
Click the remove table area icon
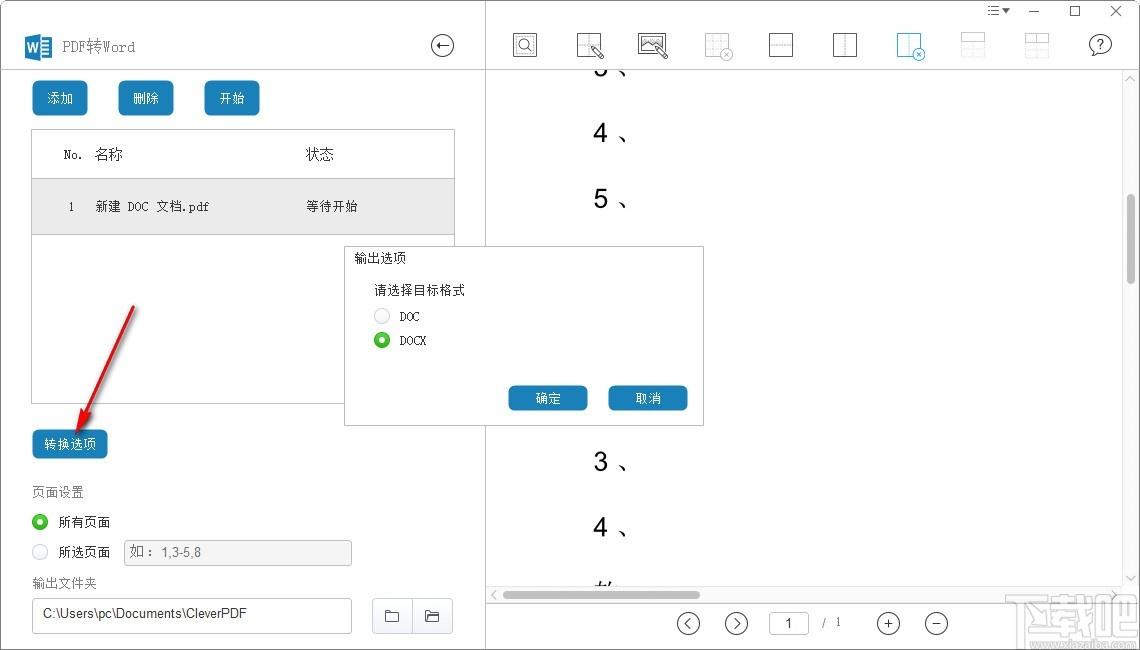(x=718, y=45)
